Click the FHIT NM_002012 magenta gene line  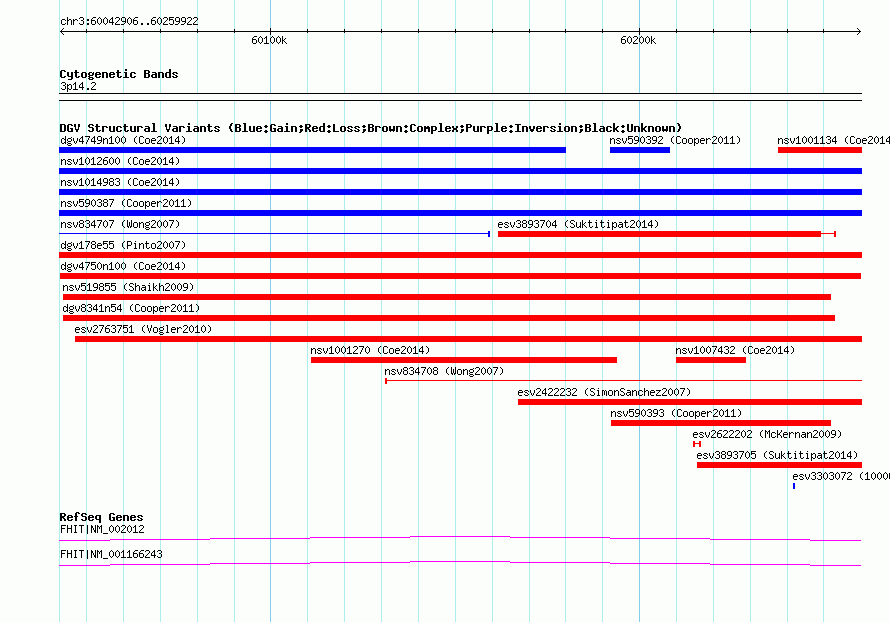coord(460,538)
